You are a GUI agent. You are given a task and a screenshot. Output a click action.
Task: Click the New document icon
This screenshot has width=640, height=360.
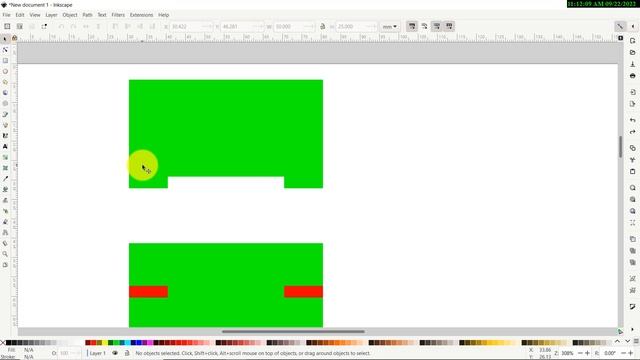click(633, 41)
